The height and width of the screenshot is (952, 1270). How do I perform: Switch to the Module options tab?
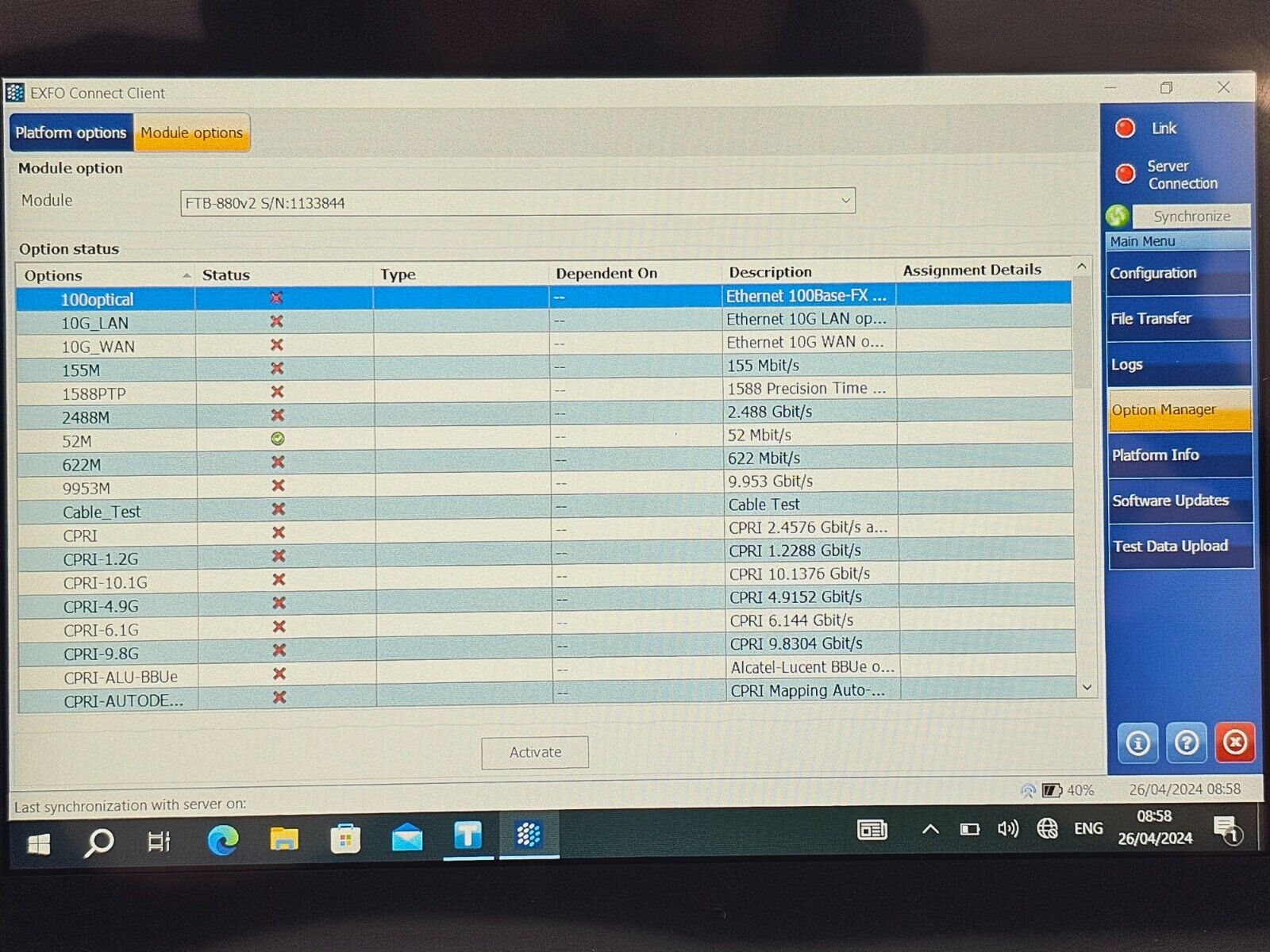click(x=192, y=132)
